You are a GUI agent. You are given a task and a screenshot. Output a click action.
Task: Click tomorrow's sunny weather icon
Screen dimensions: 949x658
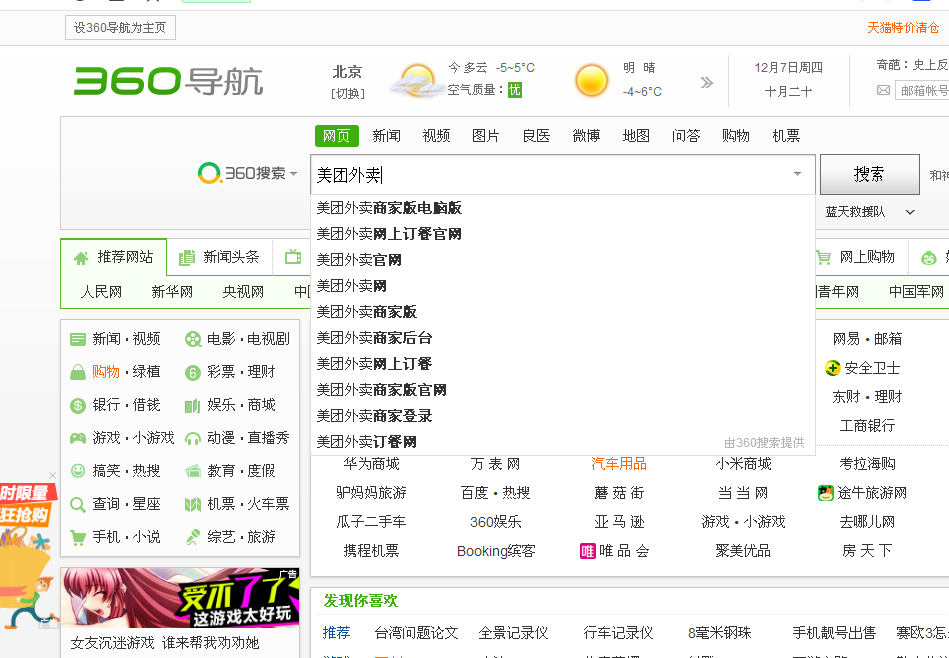[591, 81]
